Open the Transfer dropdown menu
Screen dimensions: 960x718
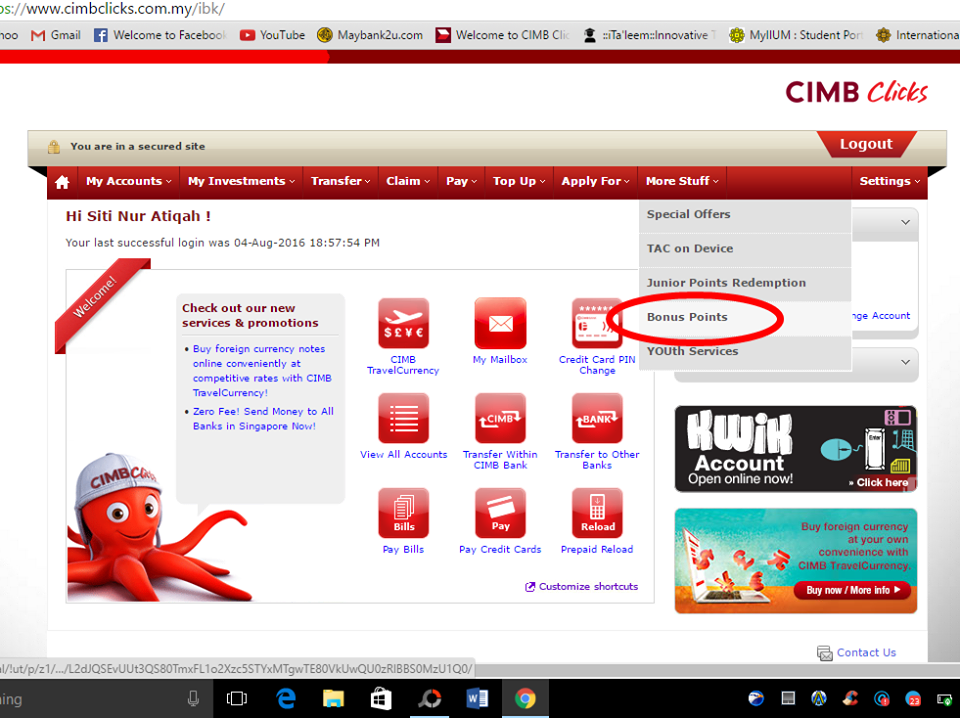click(340, 181)
